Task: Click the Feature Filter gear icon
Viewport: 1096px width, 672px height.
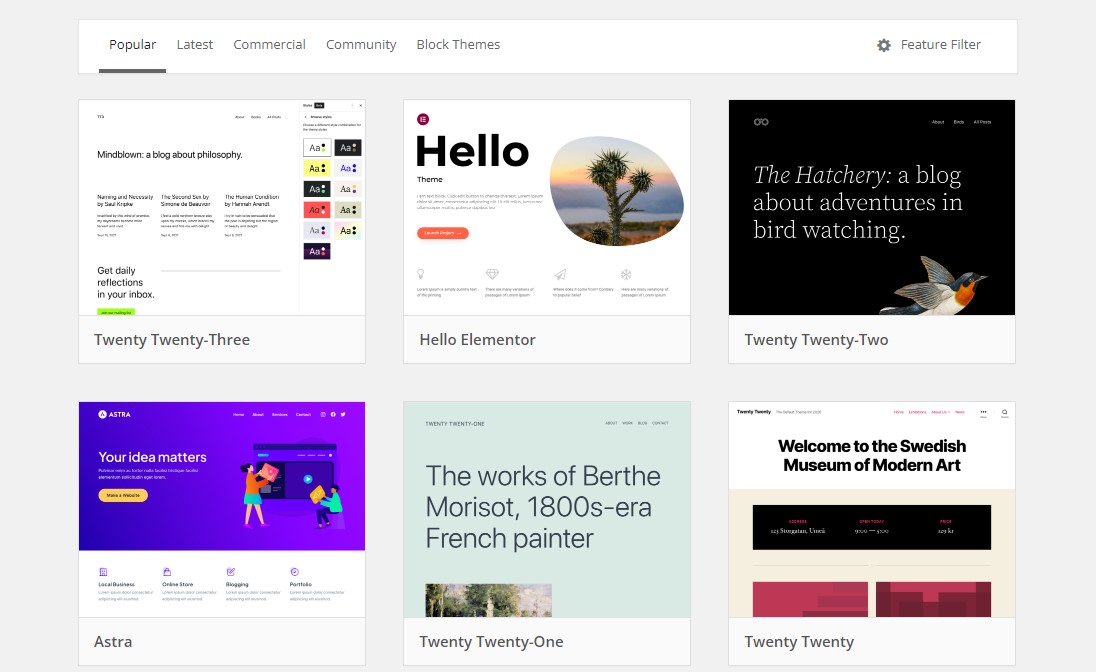Action: coord(884,45)
